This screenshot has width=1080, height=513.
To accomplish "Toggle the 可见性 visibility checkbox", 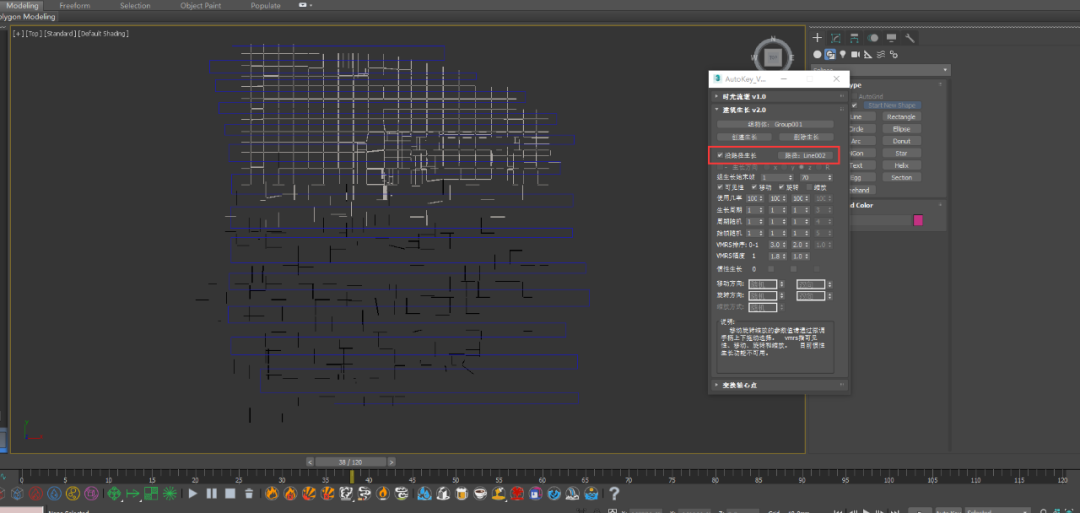I will [720, 187].
